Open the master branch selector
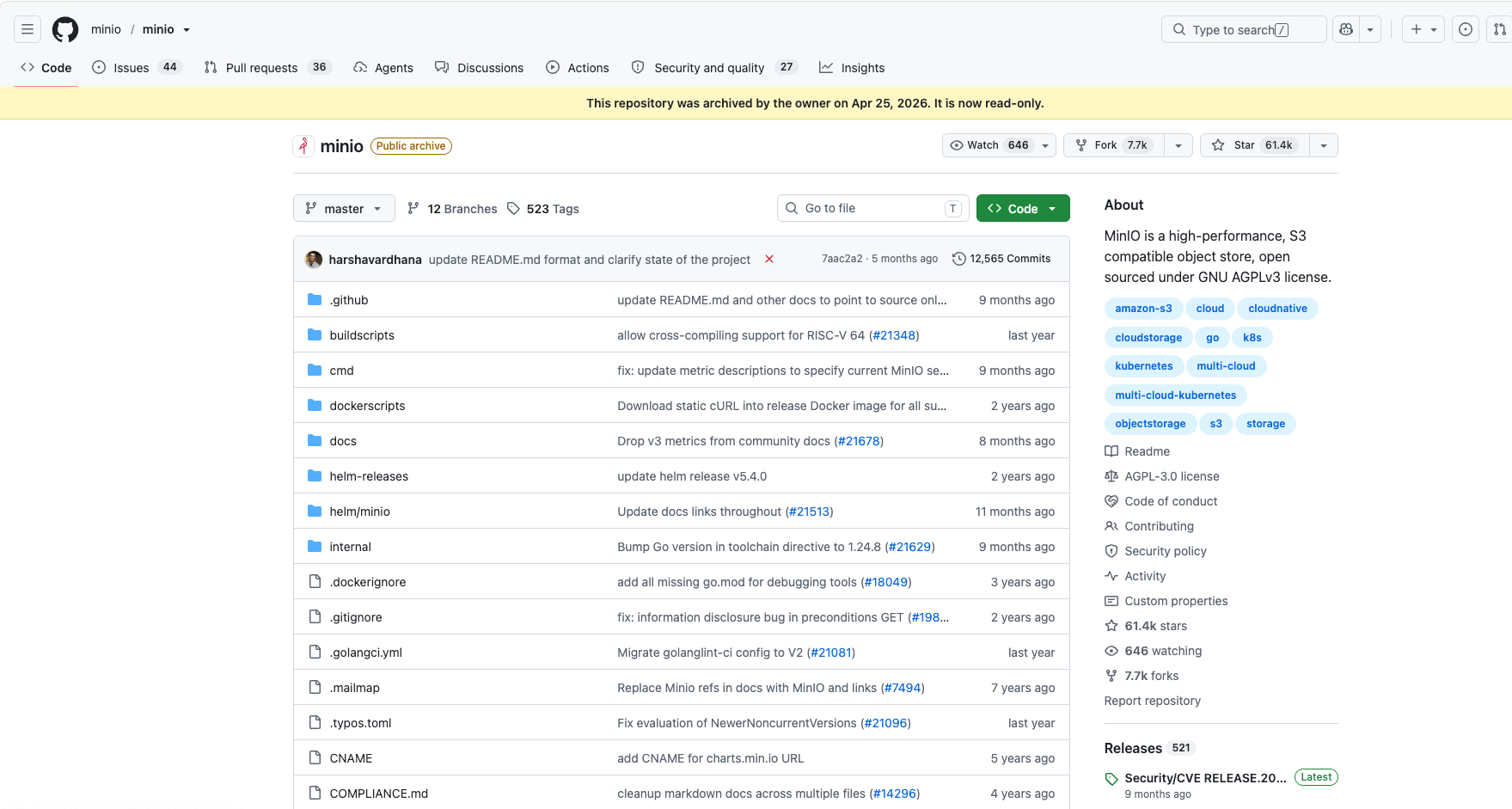The height and width of the screenshot is (809, 1512). click(x=344, y=208)
